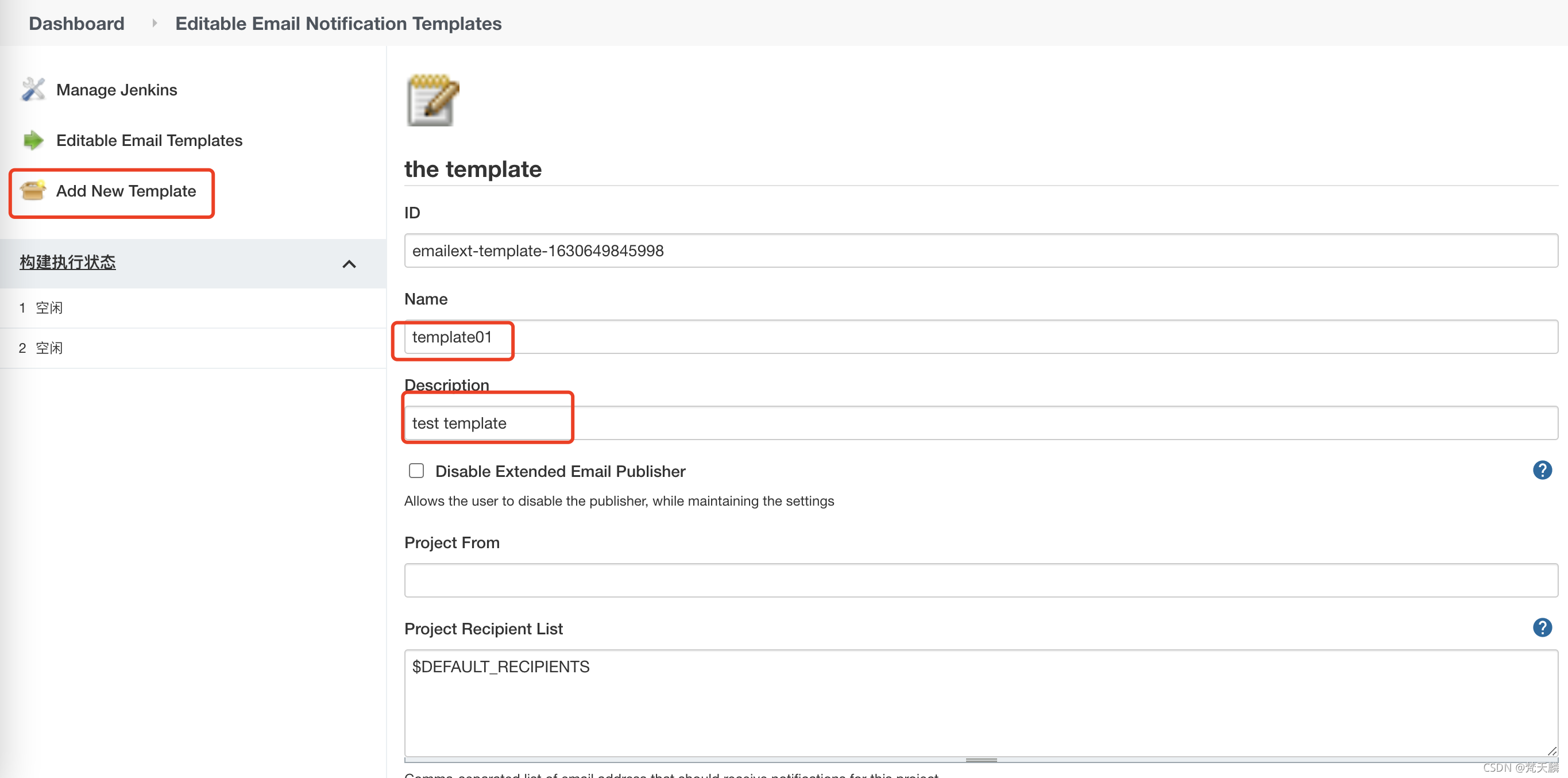Viewport: 1568px width, 778px height.
Task: Focus the Description field containing test template
Action: (x=980, y=423)
